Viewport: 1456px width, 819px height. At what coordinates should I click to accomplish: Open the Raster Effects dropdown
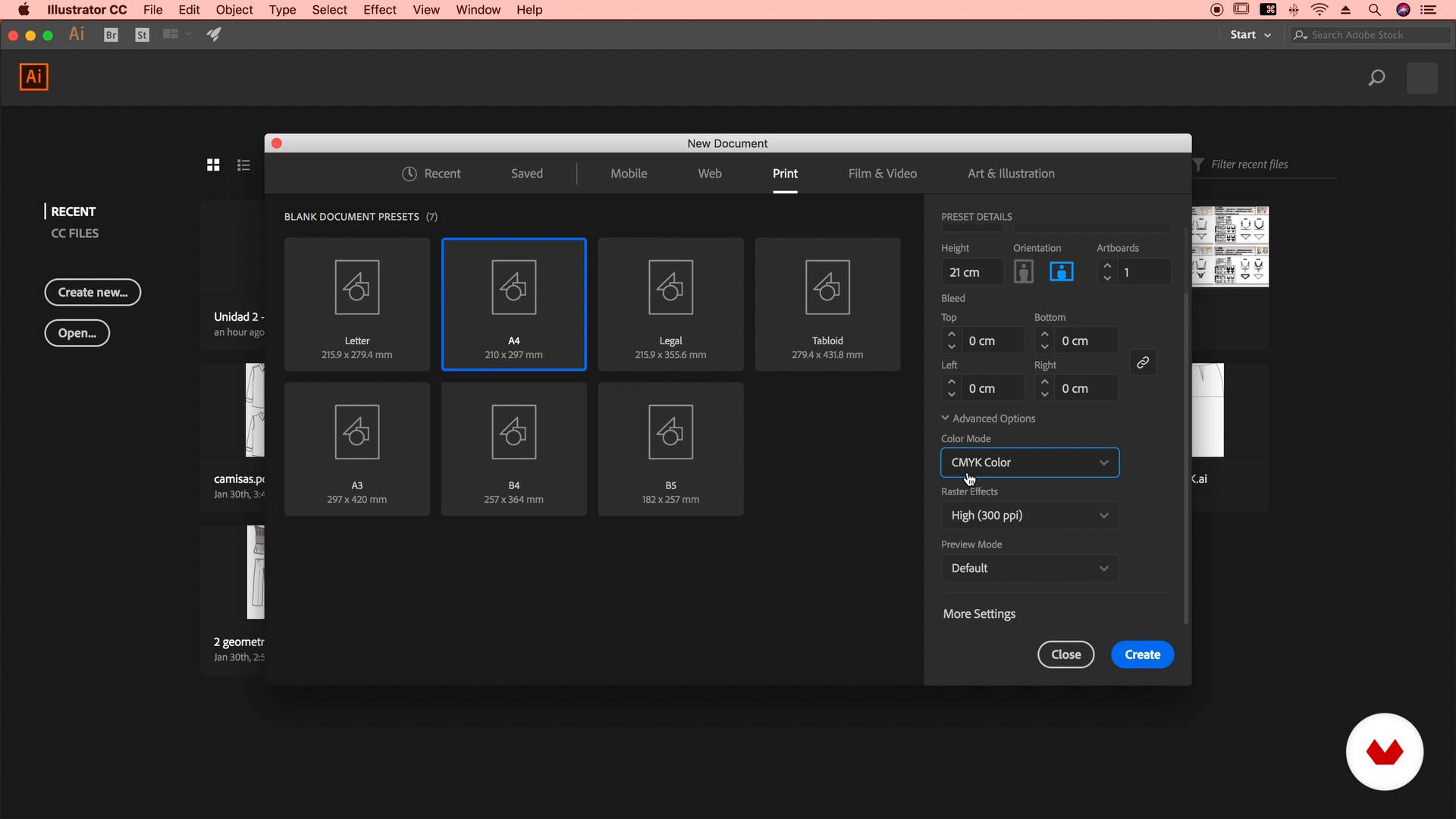pos(1030,516)
